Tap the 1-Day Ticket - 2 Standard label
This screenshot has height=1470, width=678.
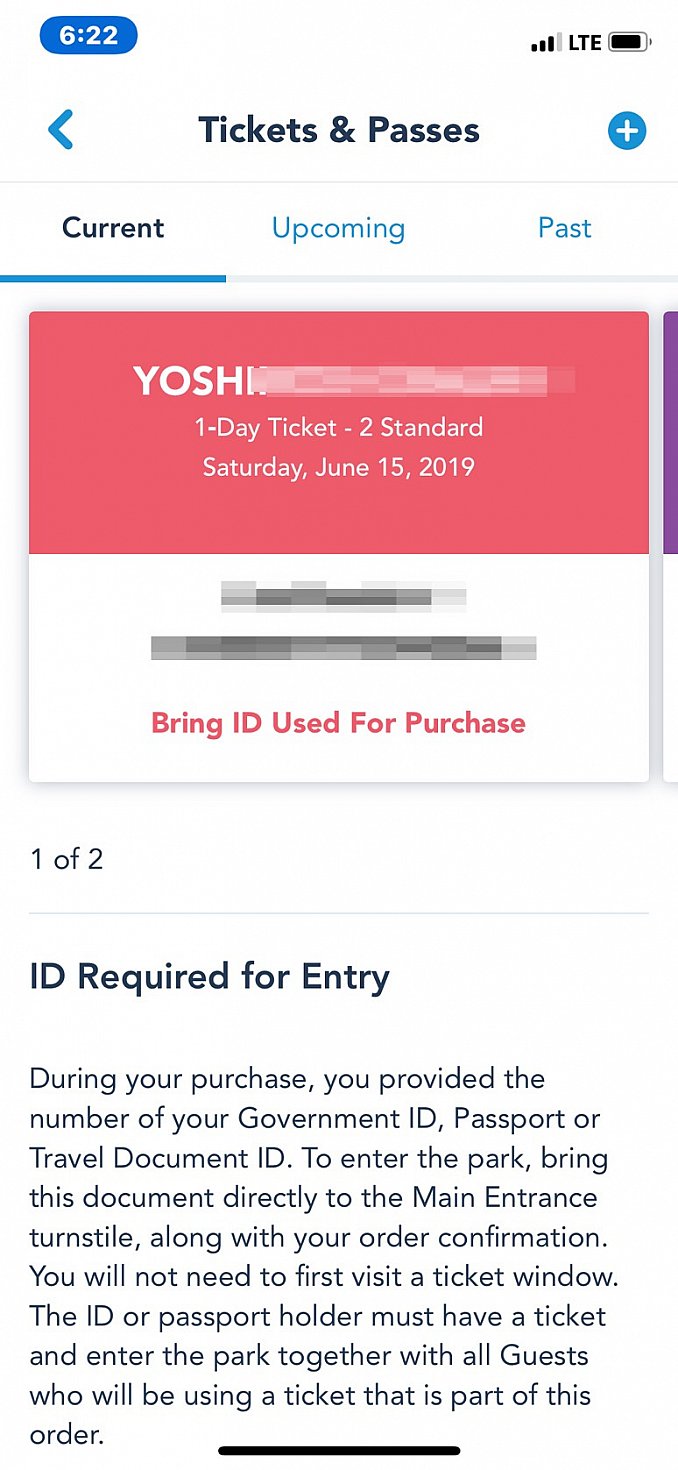click(339, 428)
